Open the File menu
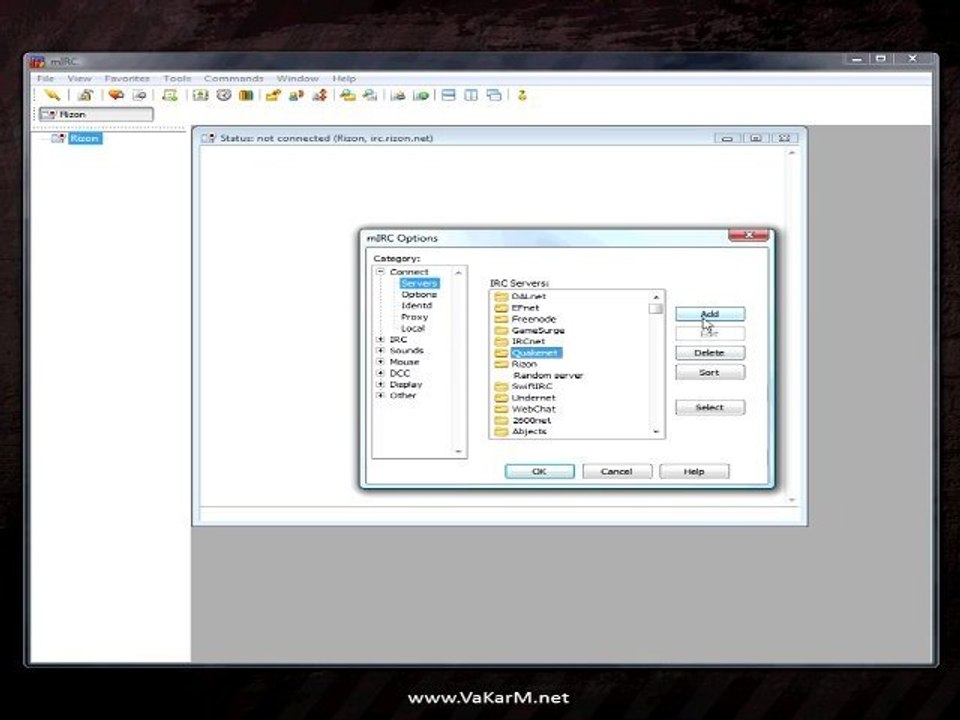This screenshot has height=720, width=960. pyautogui.click(x=45, y=78)
